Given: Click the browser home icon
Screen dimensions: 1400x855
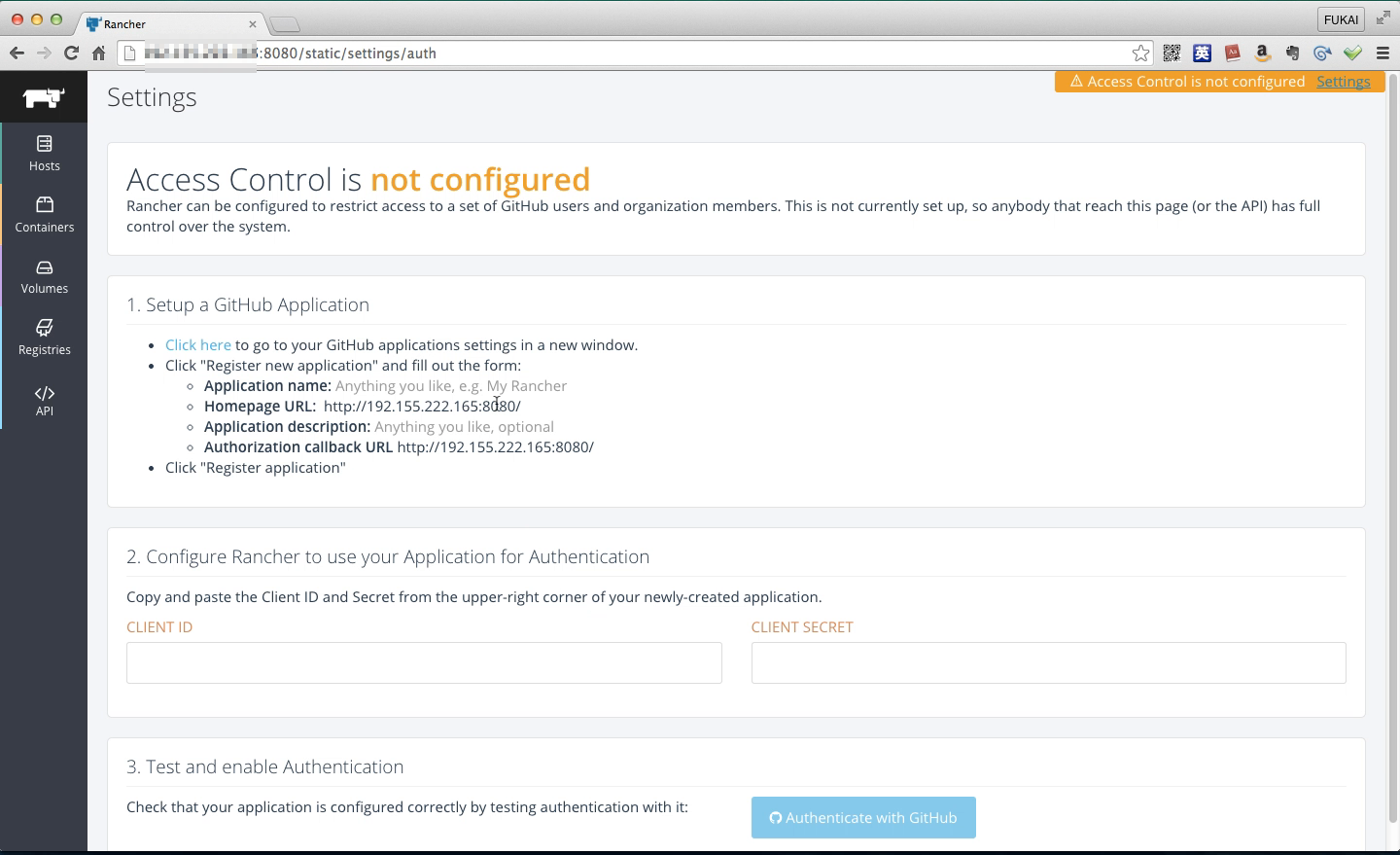Looking at the screenshot, I should tap(98, 53).
